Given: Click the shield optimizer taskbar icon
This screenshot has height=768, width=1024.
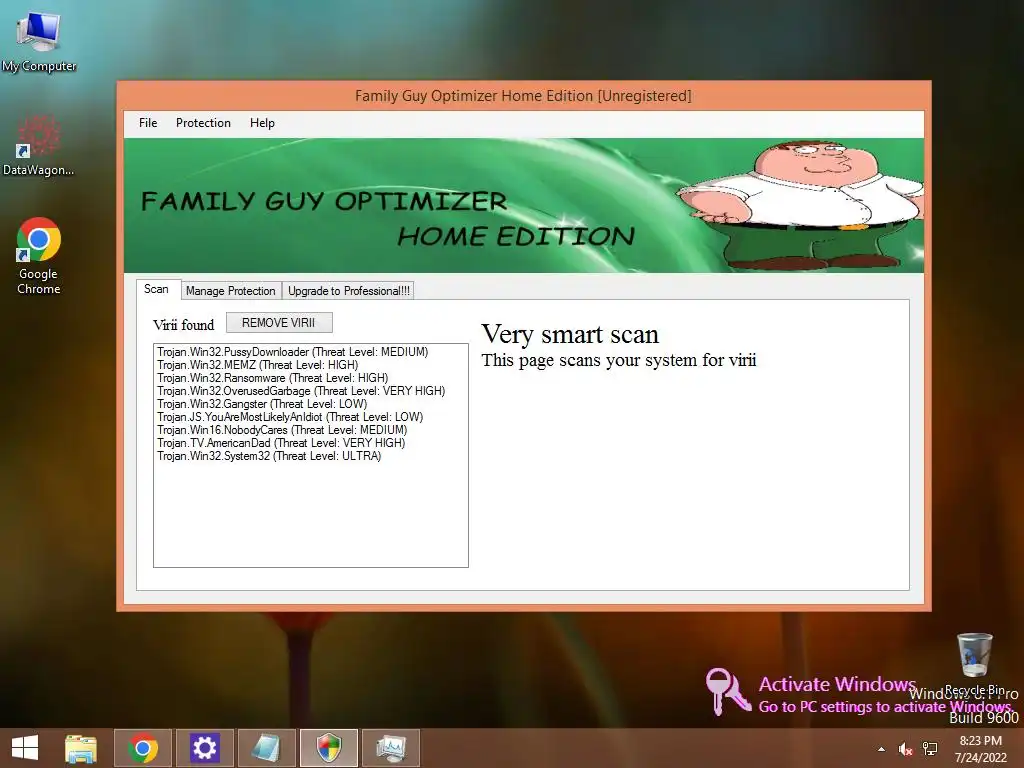Looking at the screenshot, I should pyautogui.click(x=328, y=748).
